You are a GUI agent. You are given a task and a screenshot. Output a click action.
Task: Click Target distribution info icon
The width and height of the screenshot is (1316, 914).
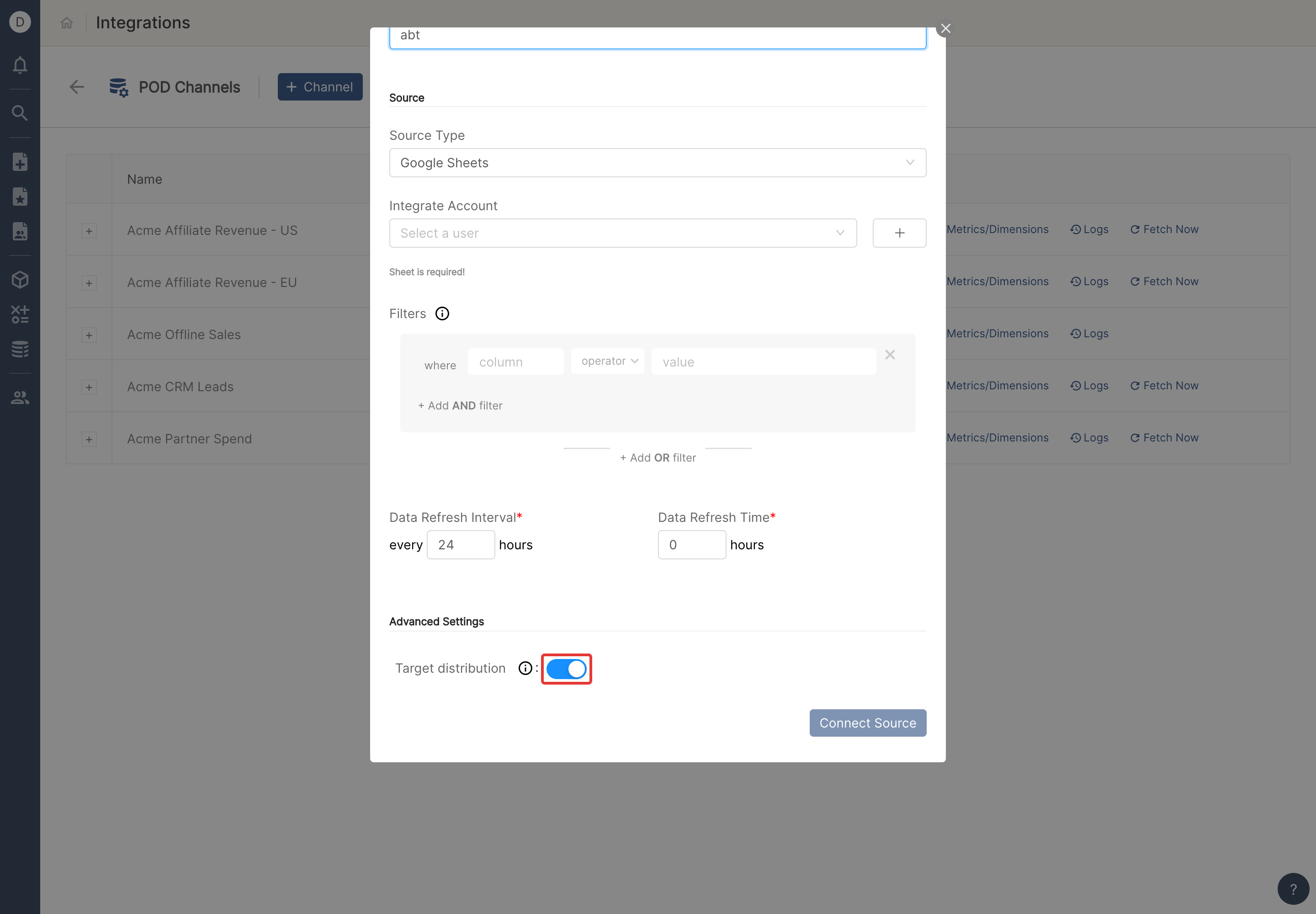525,668
